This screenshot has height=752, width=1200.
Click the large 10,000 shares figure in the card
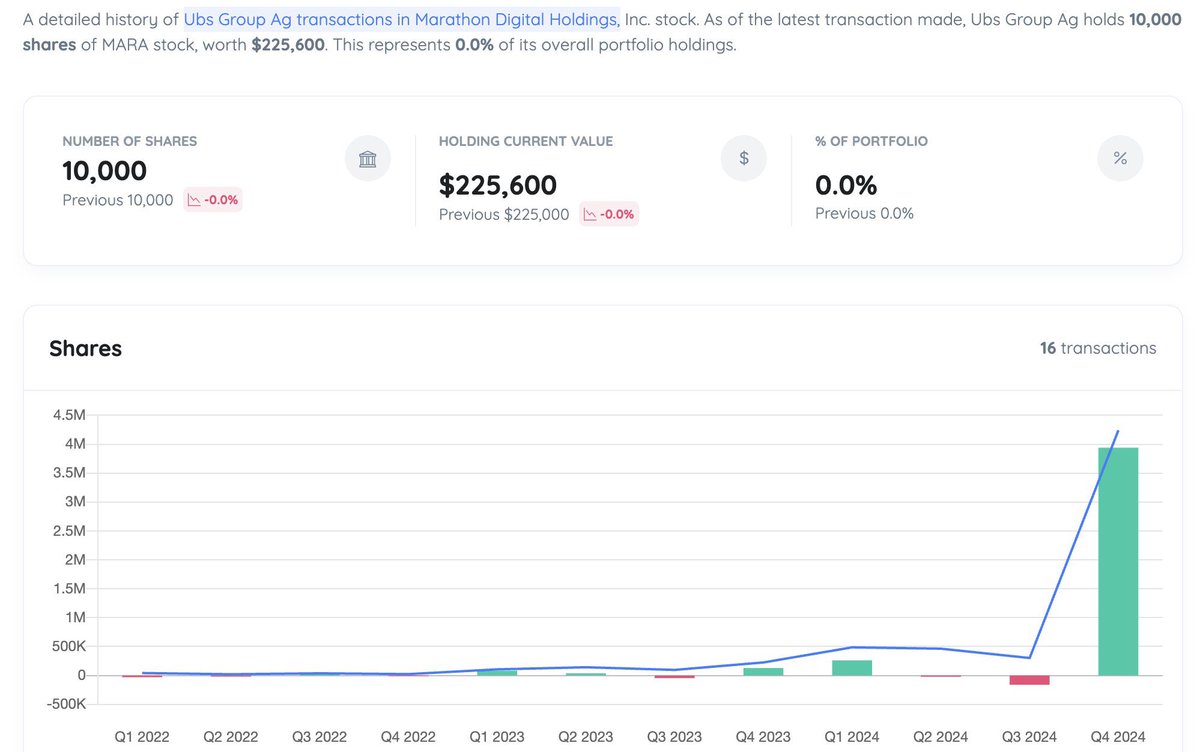(x=105, y=171)
